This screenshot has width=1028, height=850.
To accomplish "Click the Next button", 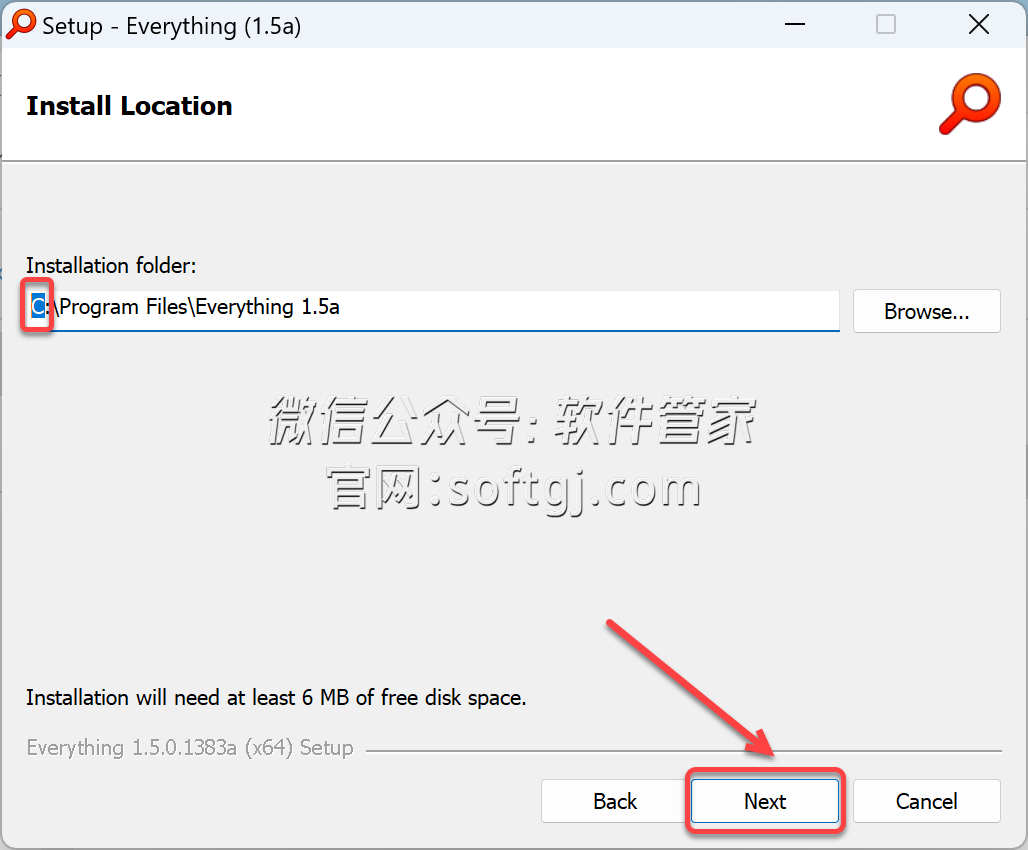I will coord(764,801).
